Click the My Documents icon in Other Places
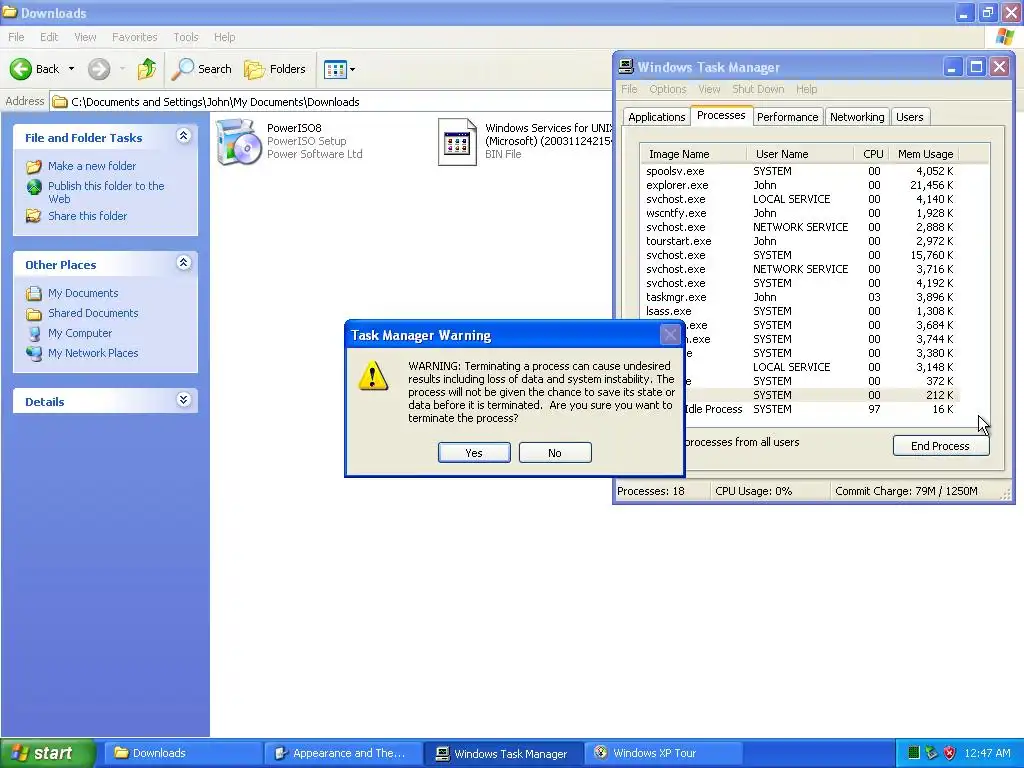The height and width of the screenshot is (768, 1024). pyautogui.click(x=34, y=293)
